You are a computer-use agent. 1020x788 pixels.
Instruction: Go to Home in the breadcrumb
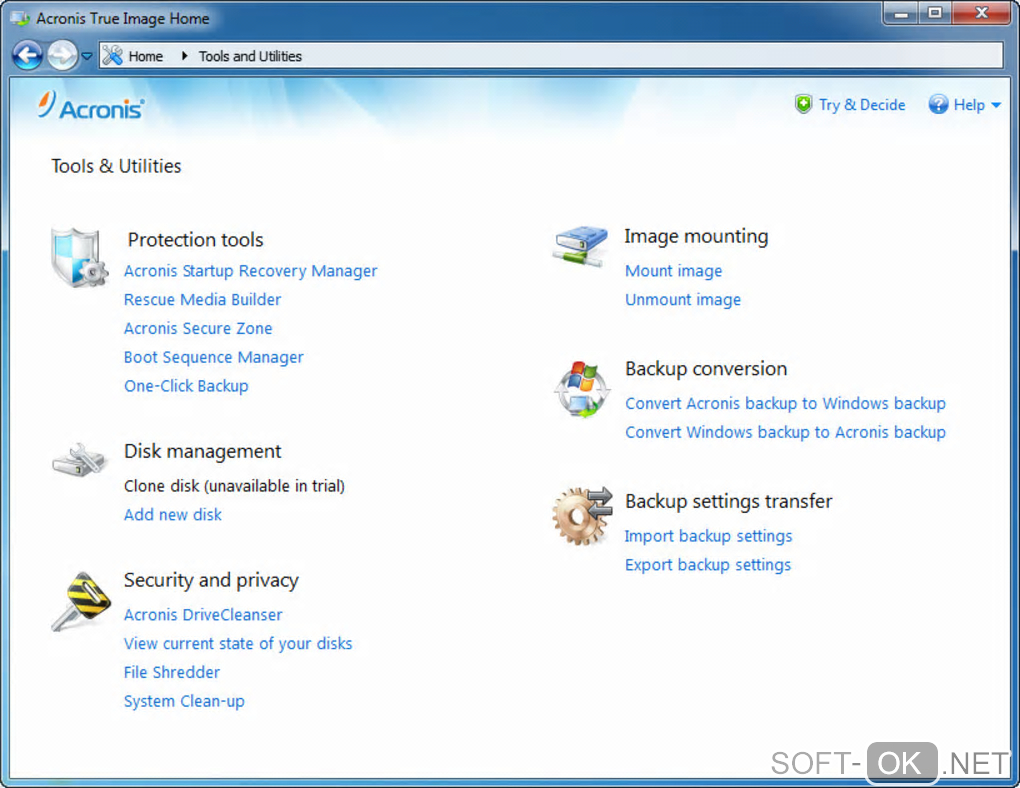coord(146,57)
